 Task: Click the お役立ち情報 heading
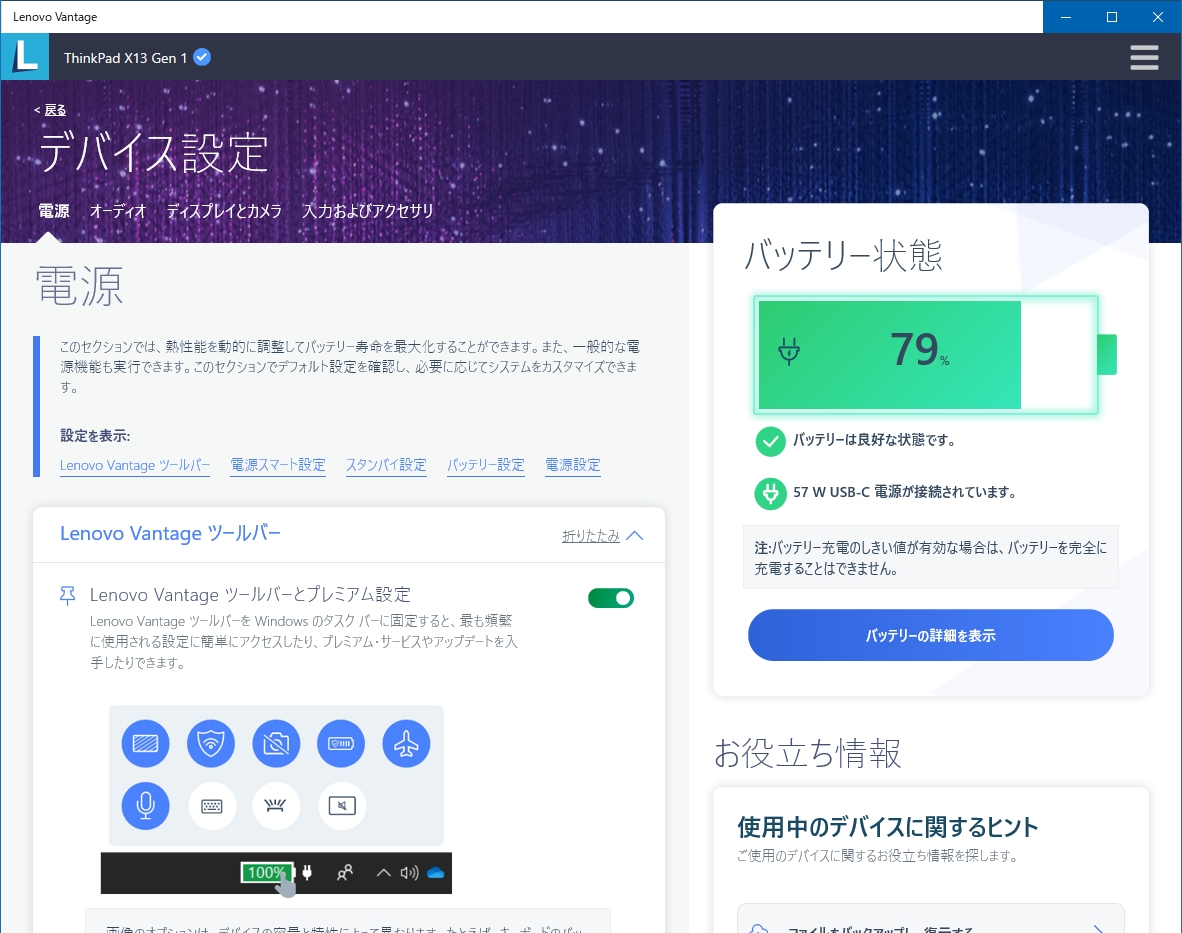coord(807,753)
